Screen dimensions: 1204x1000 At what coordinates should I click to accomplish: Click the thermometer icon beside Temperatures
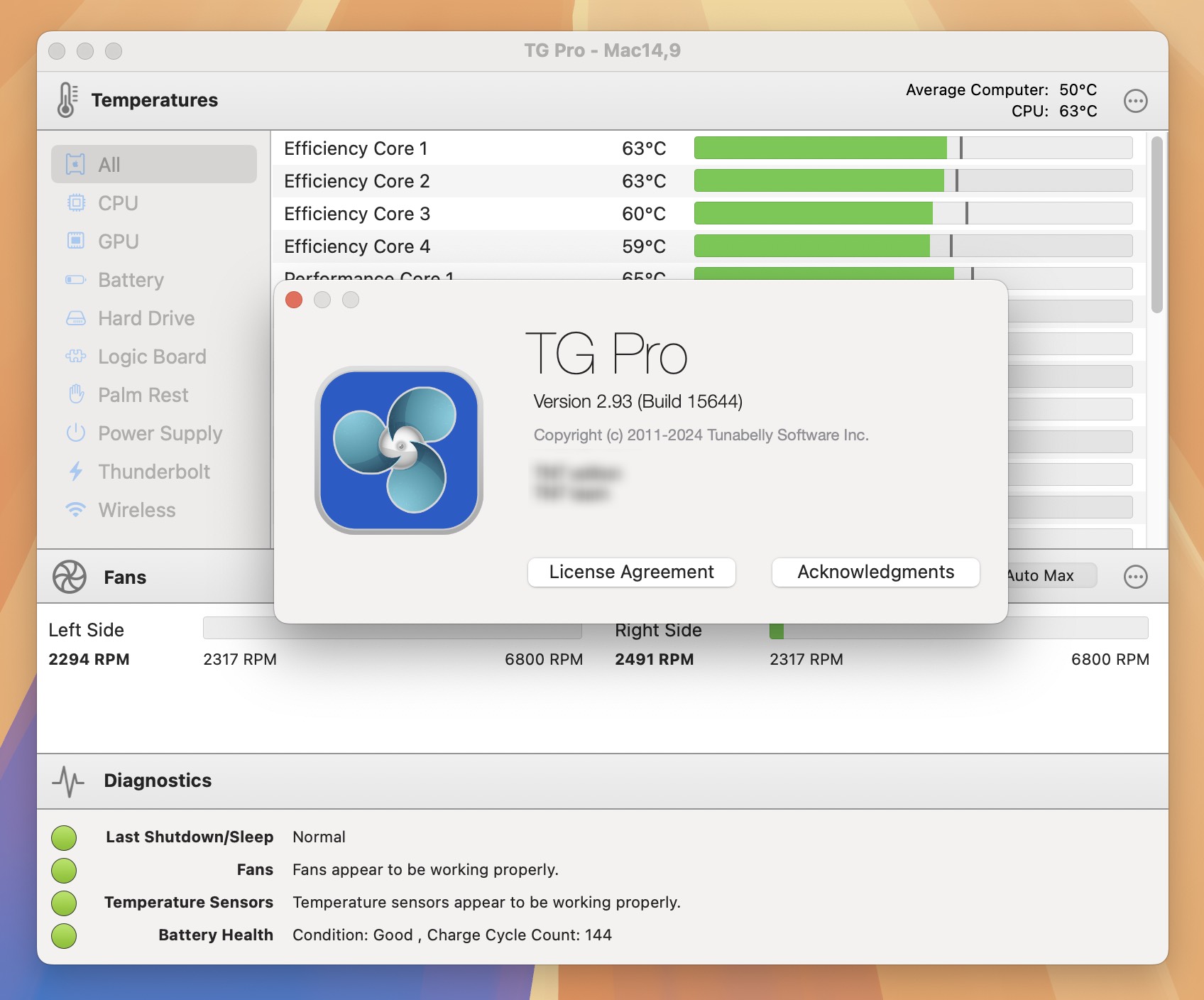[67, 100]
